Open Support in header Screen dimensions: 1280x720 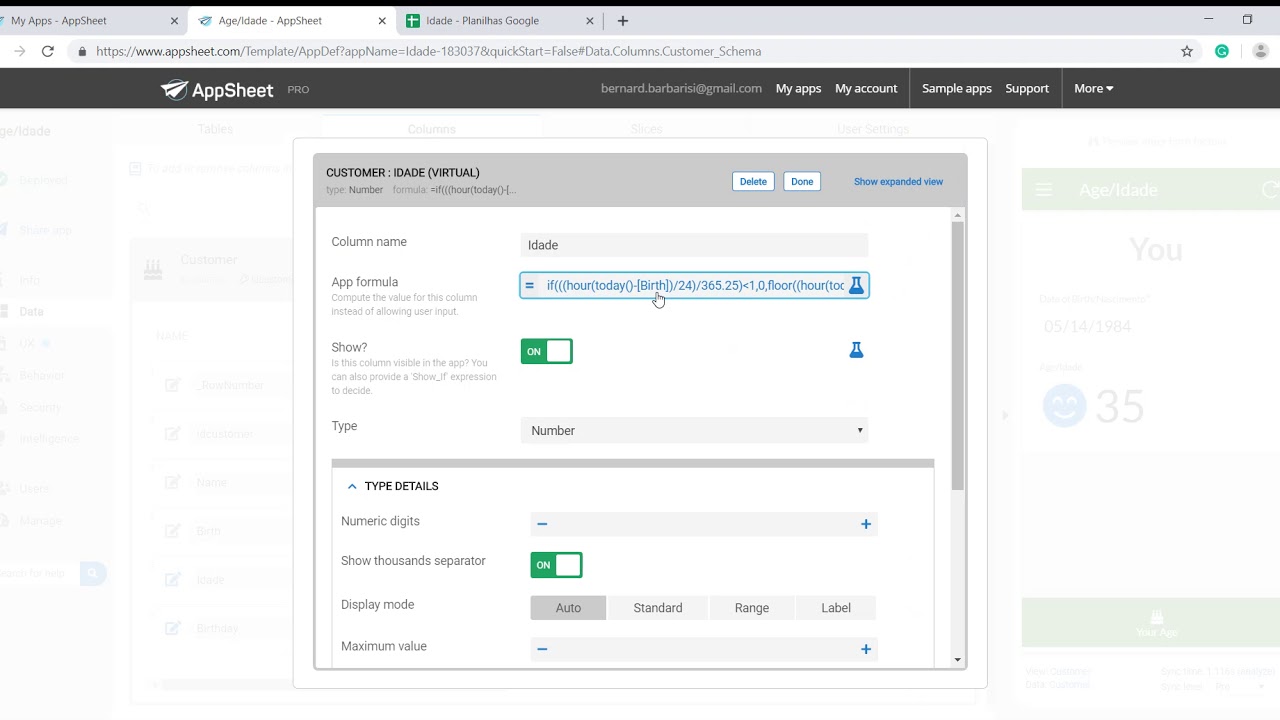pyautogui.click(x=1027, y=88)
